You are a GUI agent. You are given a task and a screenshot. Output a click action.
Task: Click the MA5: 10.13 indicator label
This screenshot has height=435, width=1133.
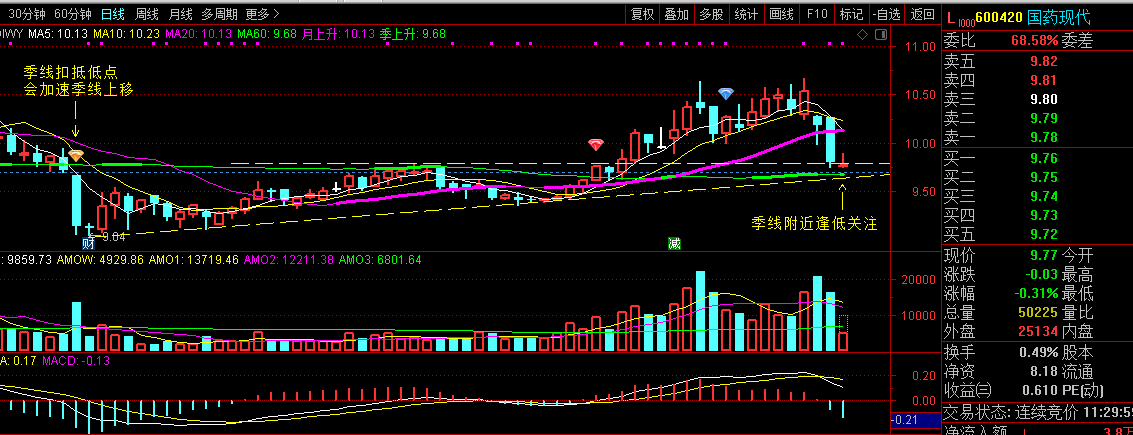click(x=59, y=34)
